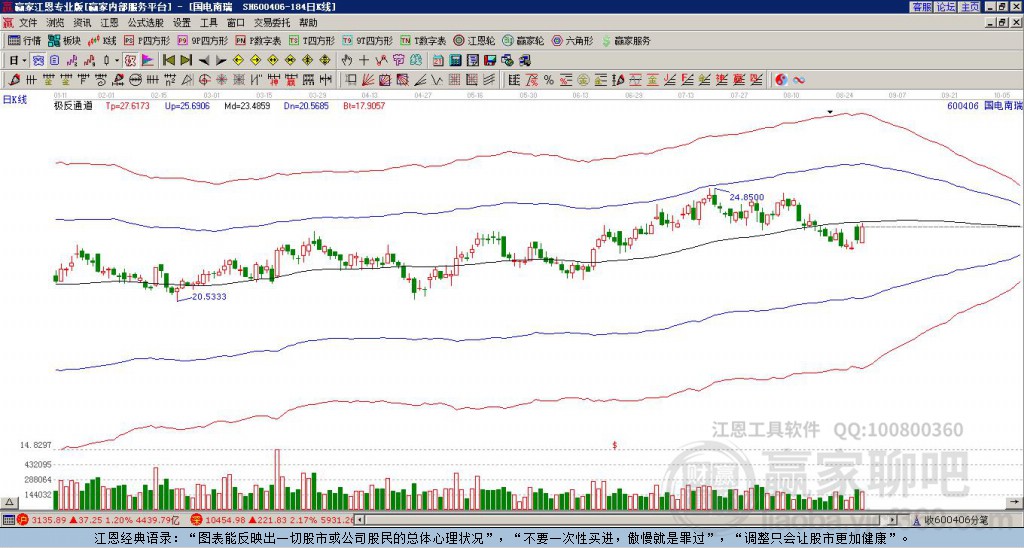Open the 赢家轮 wheel tool

tap(524, 40)
